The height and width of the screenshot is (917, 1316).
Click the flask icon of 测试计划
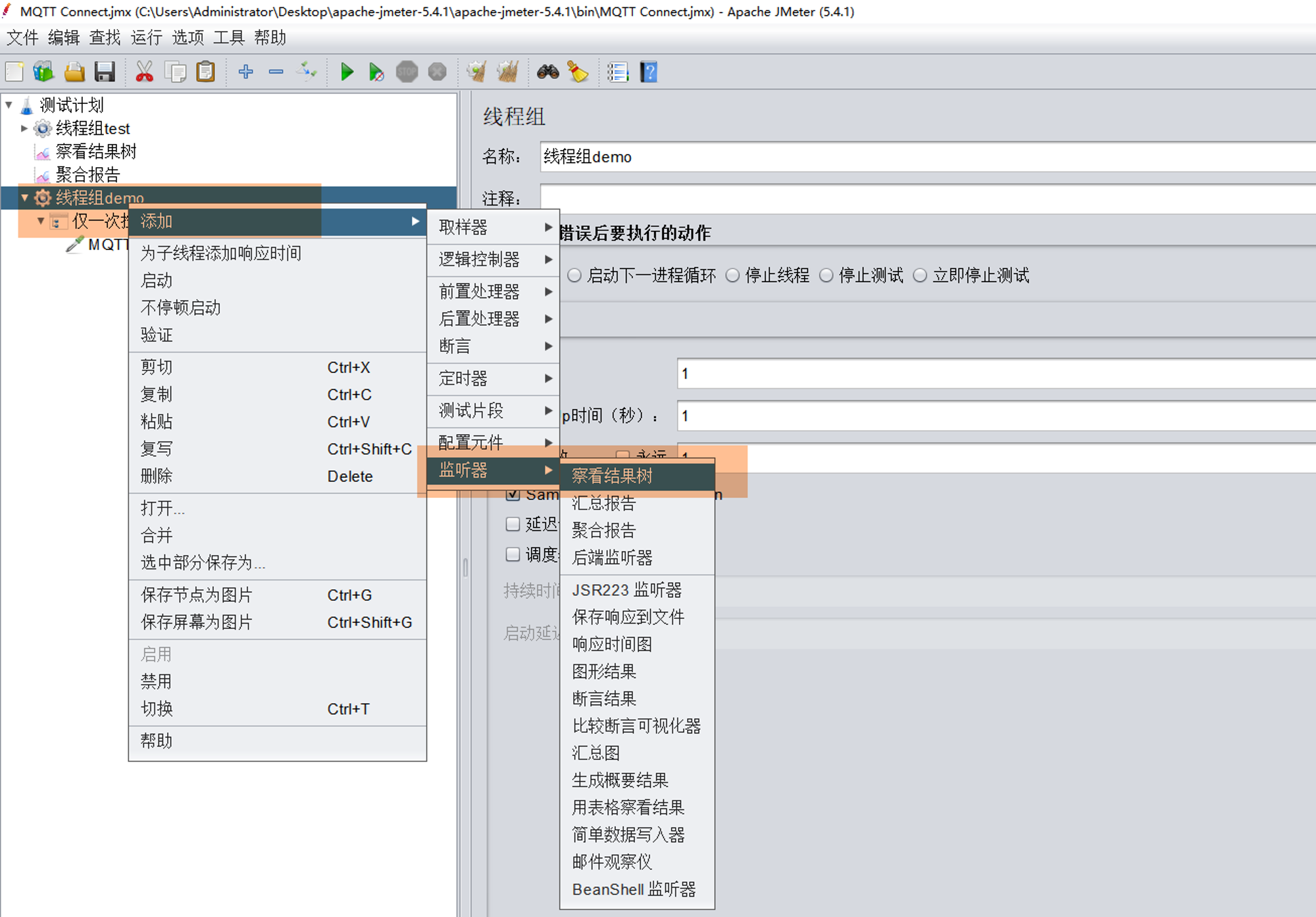[x=27, y=105]
